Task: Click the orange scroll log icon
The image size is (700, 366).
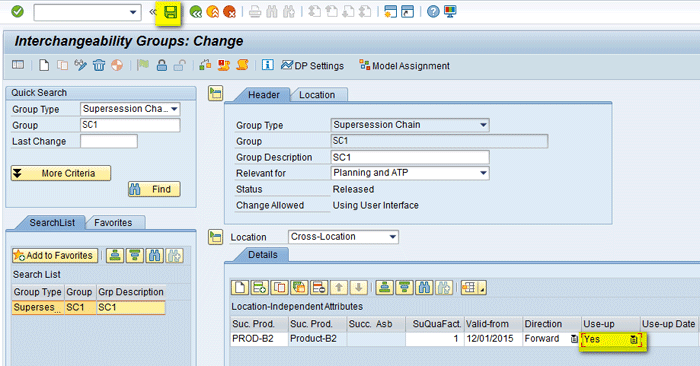Action: coord(242,65)
